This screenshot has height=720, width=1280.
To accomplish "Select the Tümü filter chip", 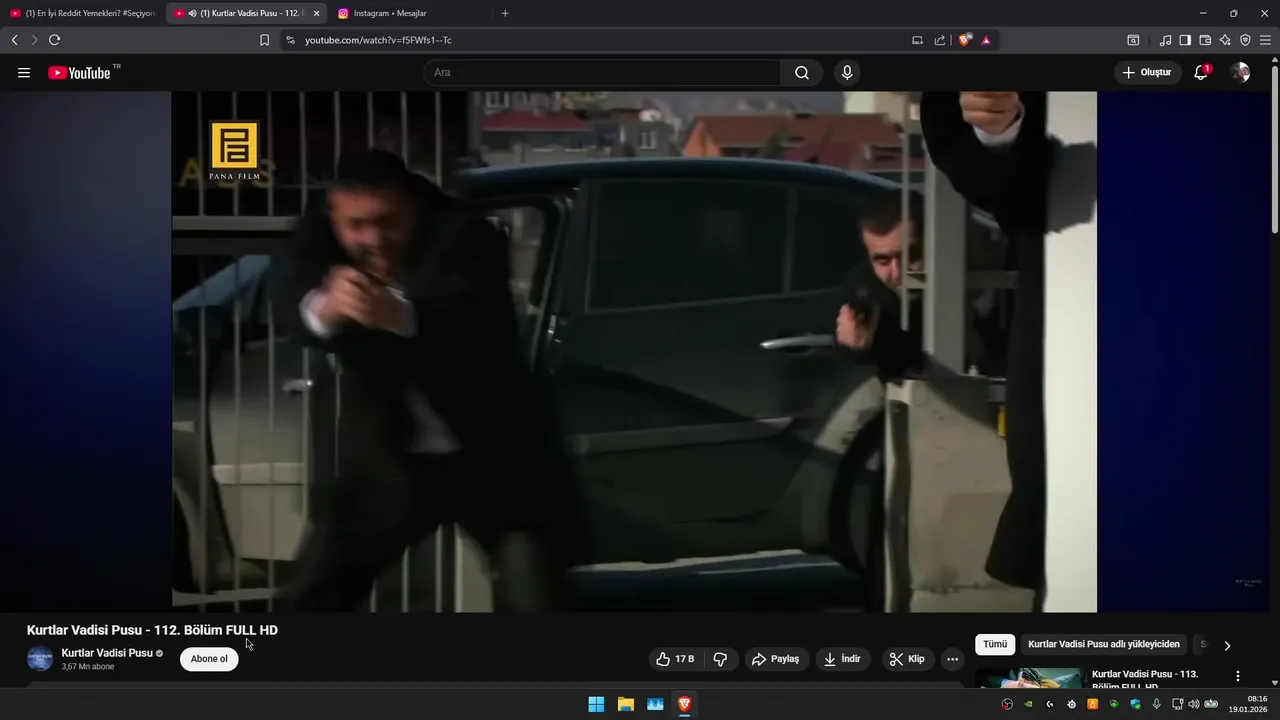I will pos(995,645).
